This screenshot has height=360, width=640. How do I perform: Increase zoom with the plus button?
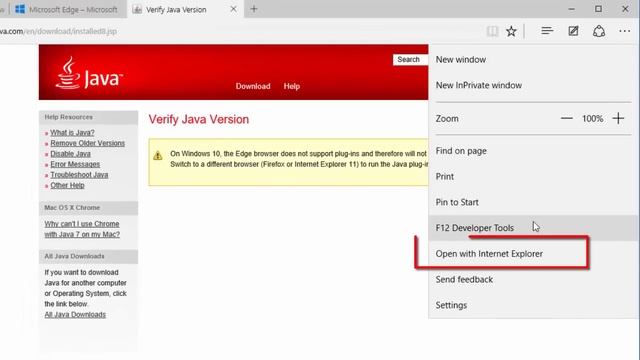tap(618, 118)
